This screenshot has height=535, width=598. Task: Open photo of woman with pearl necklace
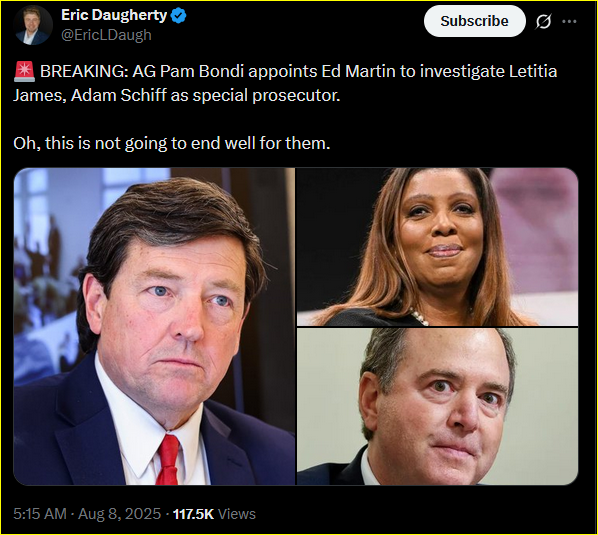click(437, 247)
